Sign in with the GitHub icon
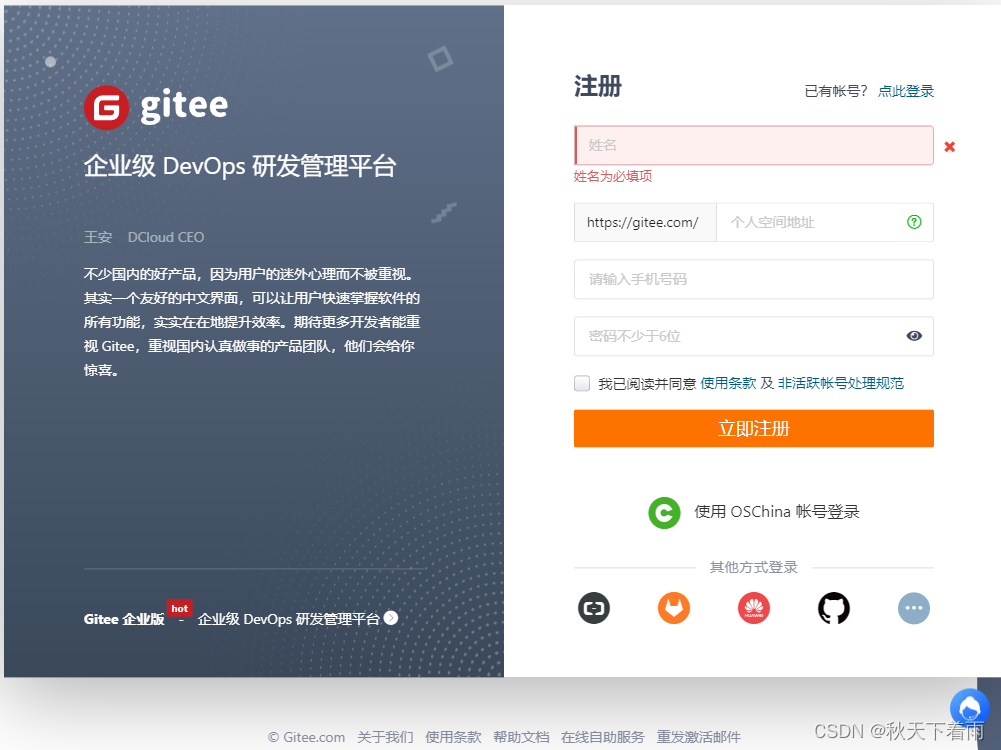Image resolution: width=1001 pixels, height=750 pixels. (834, 608)
